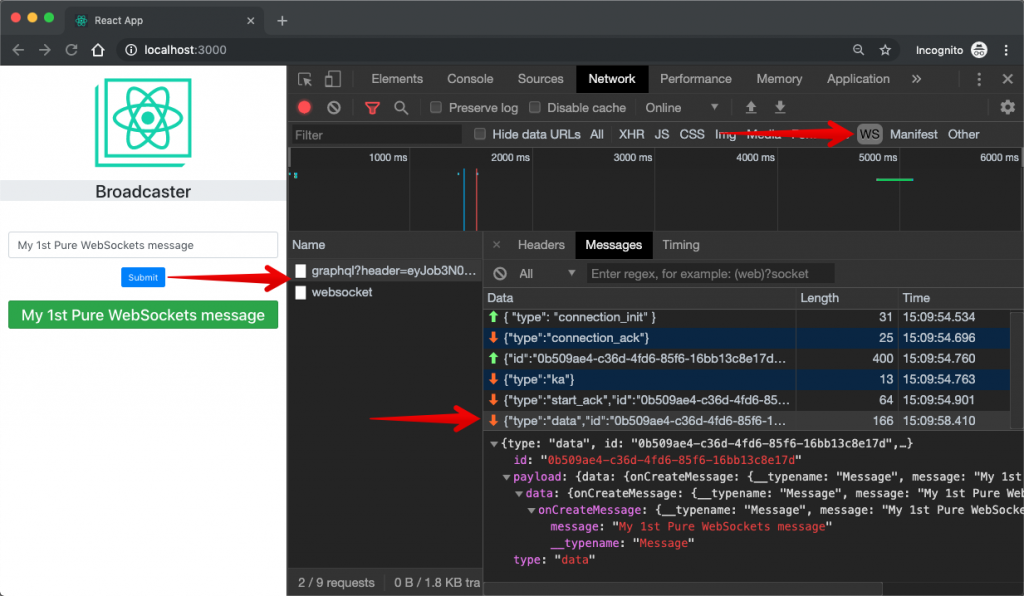Click the import HAR upload arrow icon

pyautogui.click(x=751, y=108)
